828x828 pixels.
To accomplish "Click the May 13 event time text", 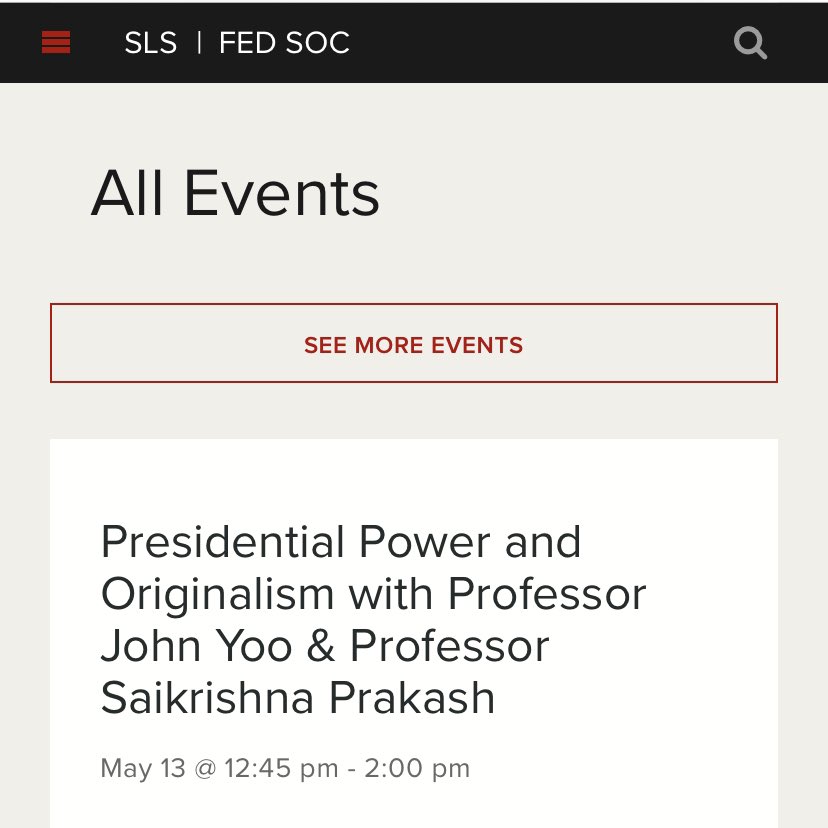I will pyautogui.click(x=285, y=768).
